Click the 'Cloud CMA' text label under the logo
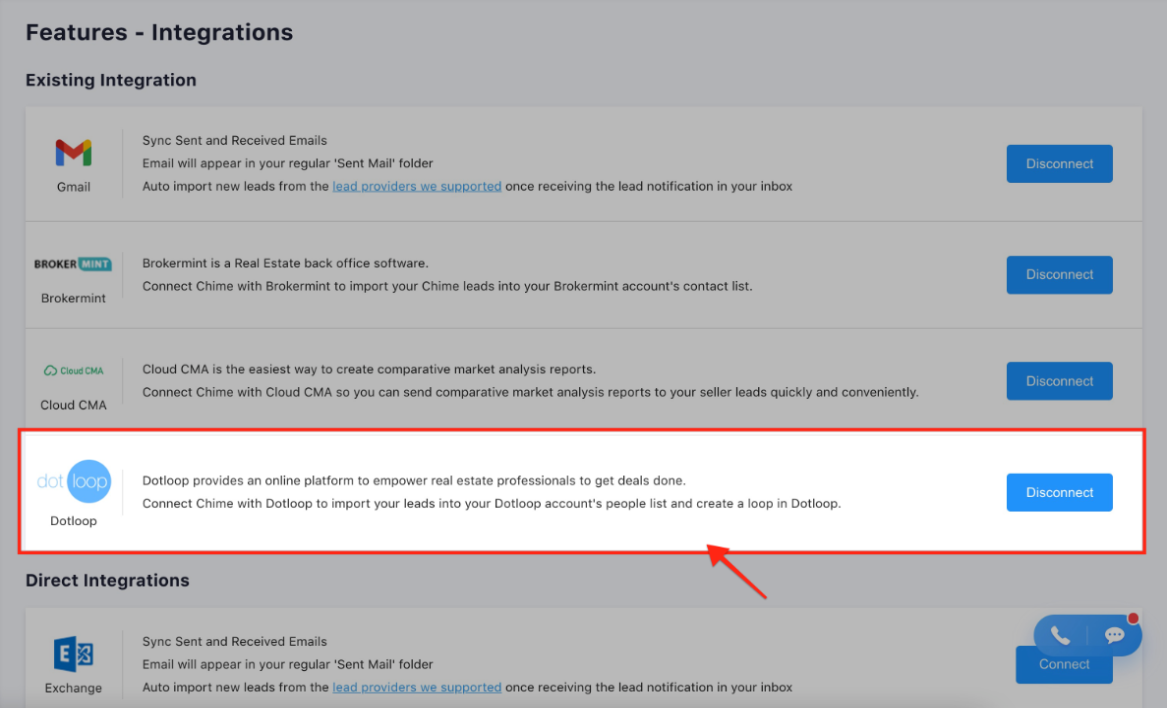 point(73,405)
